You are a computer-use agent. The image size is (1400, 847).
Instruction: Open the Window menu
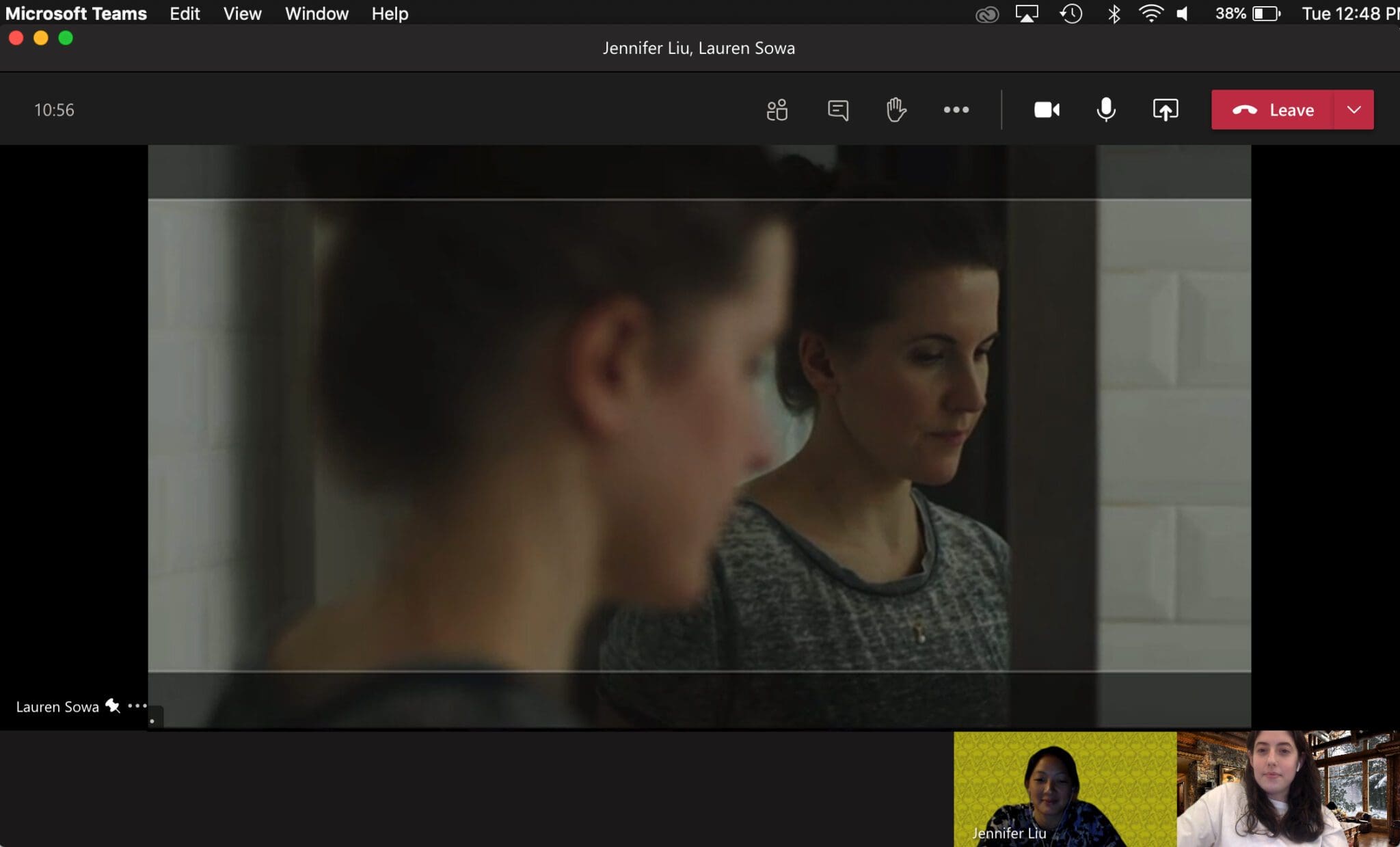coord(317,14)
